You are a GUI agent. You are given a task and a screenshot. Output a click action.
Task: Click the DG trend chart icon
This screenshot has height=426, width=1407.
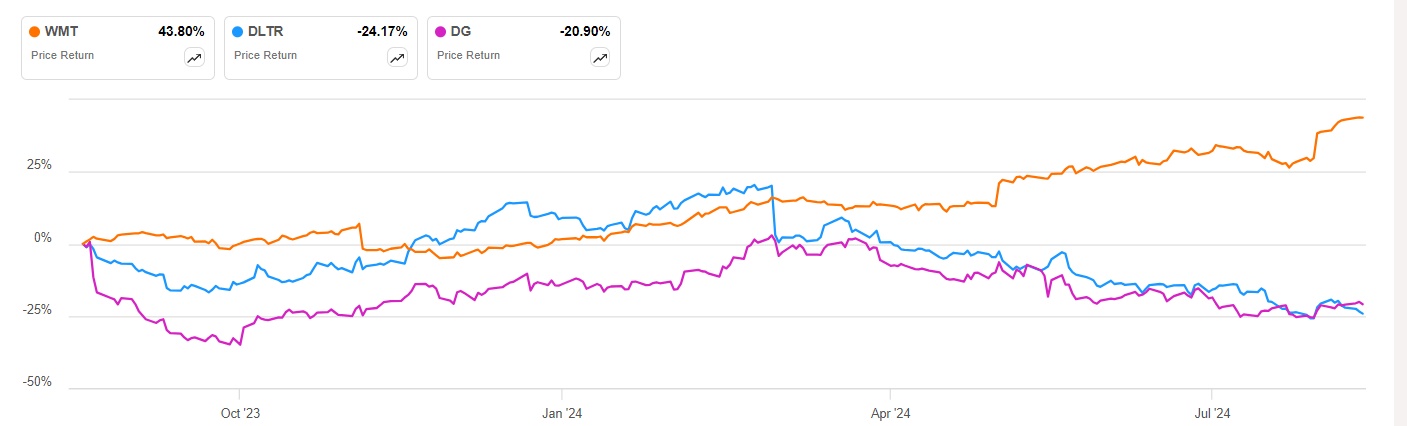[x=600, y=58]
